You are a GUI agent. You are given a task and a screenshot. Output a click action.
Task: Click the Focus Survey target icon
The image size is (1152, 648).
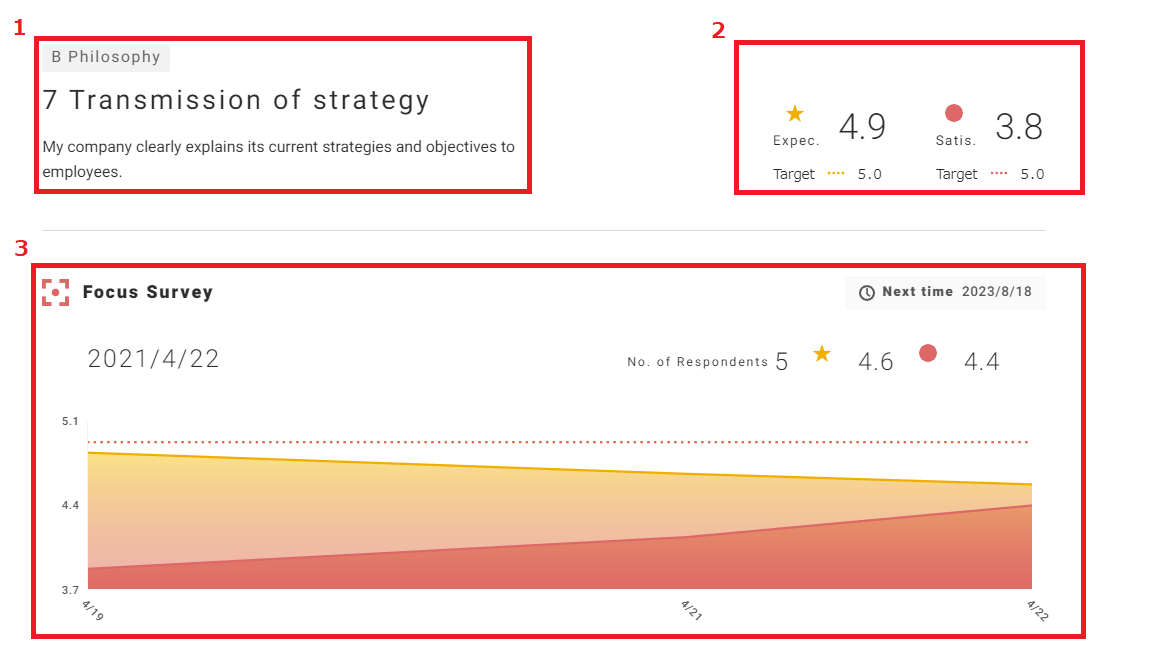click(x=55, y=292)
